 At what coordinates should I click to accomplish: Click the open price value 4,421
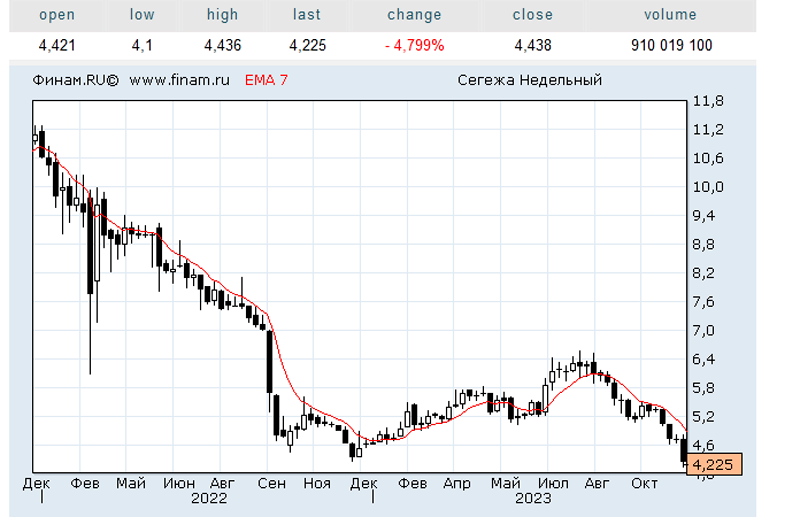pyautogui.click(x=55, y=45)
